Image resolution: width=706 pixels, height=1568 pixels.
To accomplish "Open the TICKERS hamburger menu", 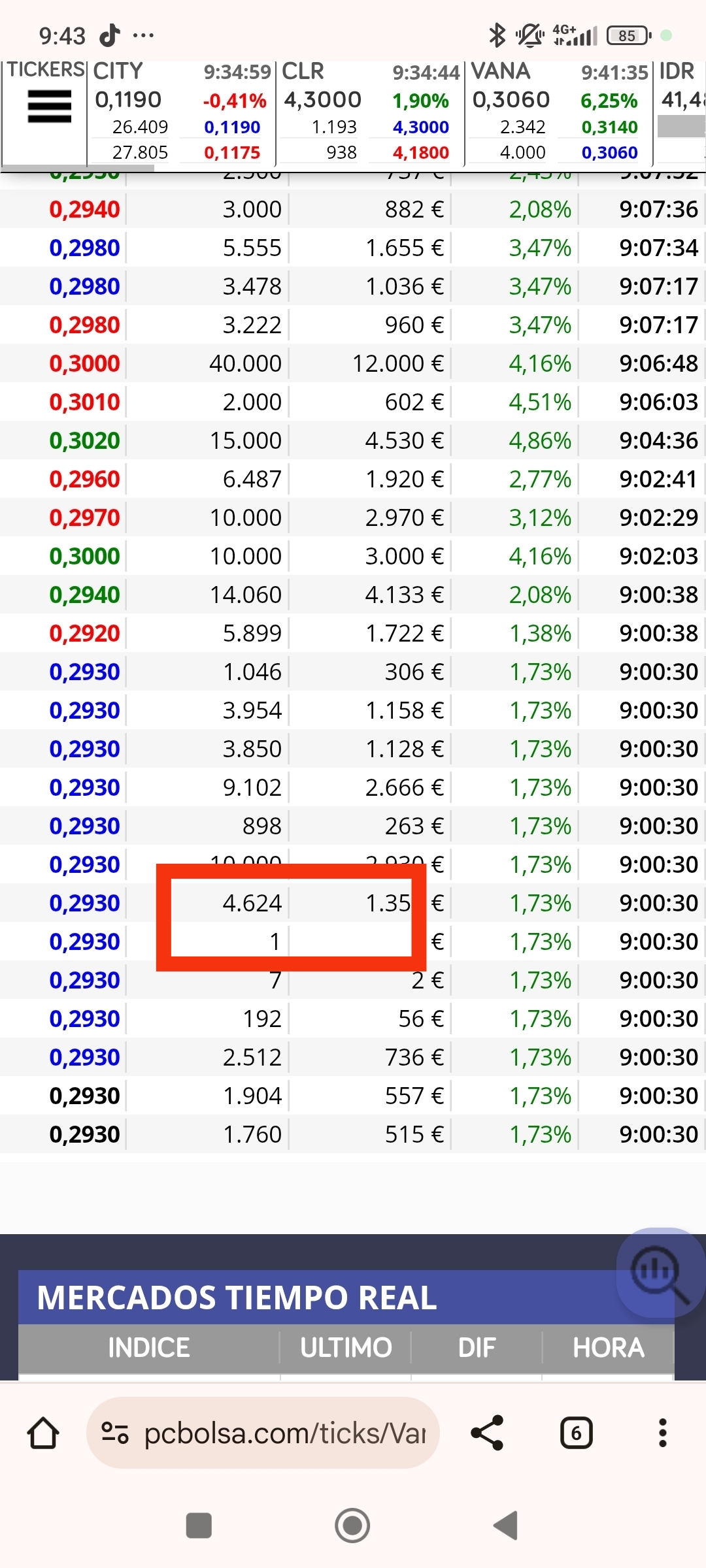I will tap(49, 106).
